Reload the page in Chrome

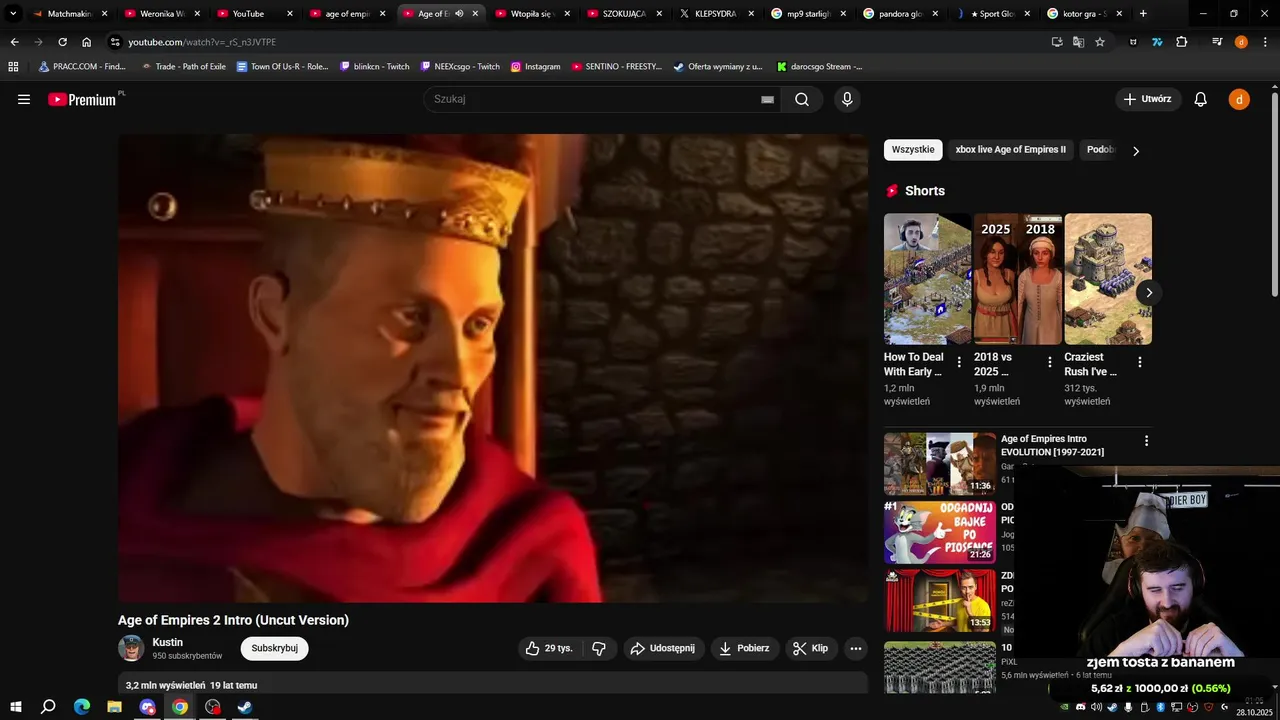pyautogui.click(x=62, y=42)
